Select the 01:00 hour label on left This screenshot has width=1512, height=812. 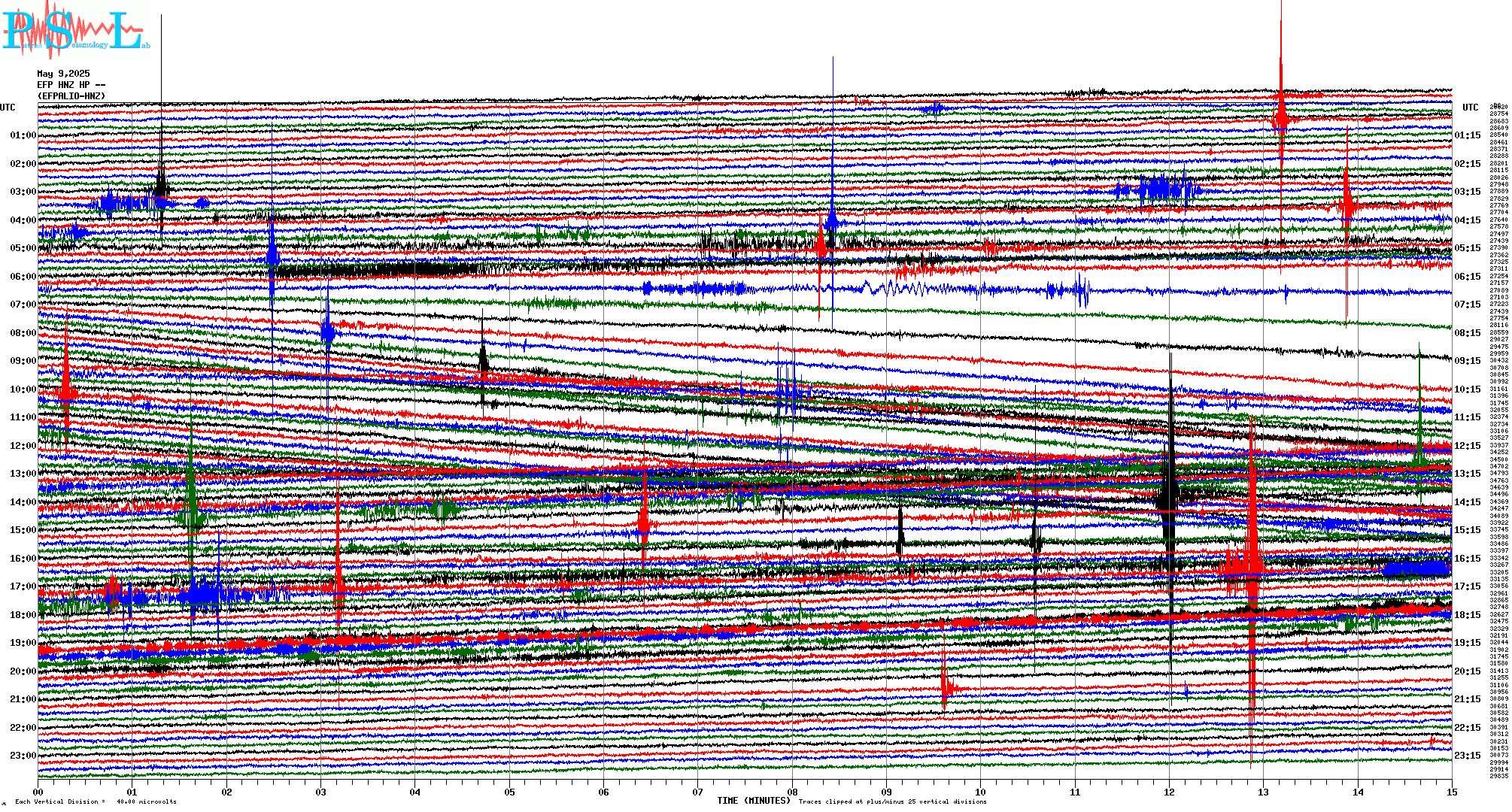tap(23, 135)
